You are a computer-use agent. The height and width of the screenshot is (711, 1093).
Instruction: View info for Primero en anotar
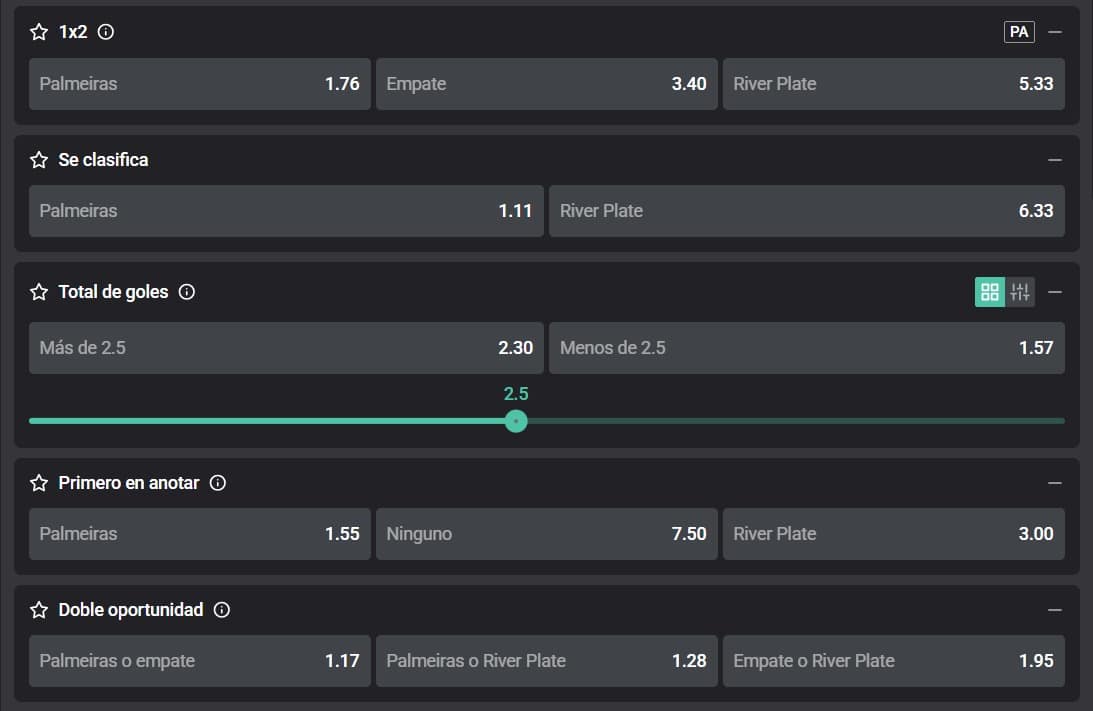[218, 483]
